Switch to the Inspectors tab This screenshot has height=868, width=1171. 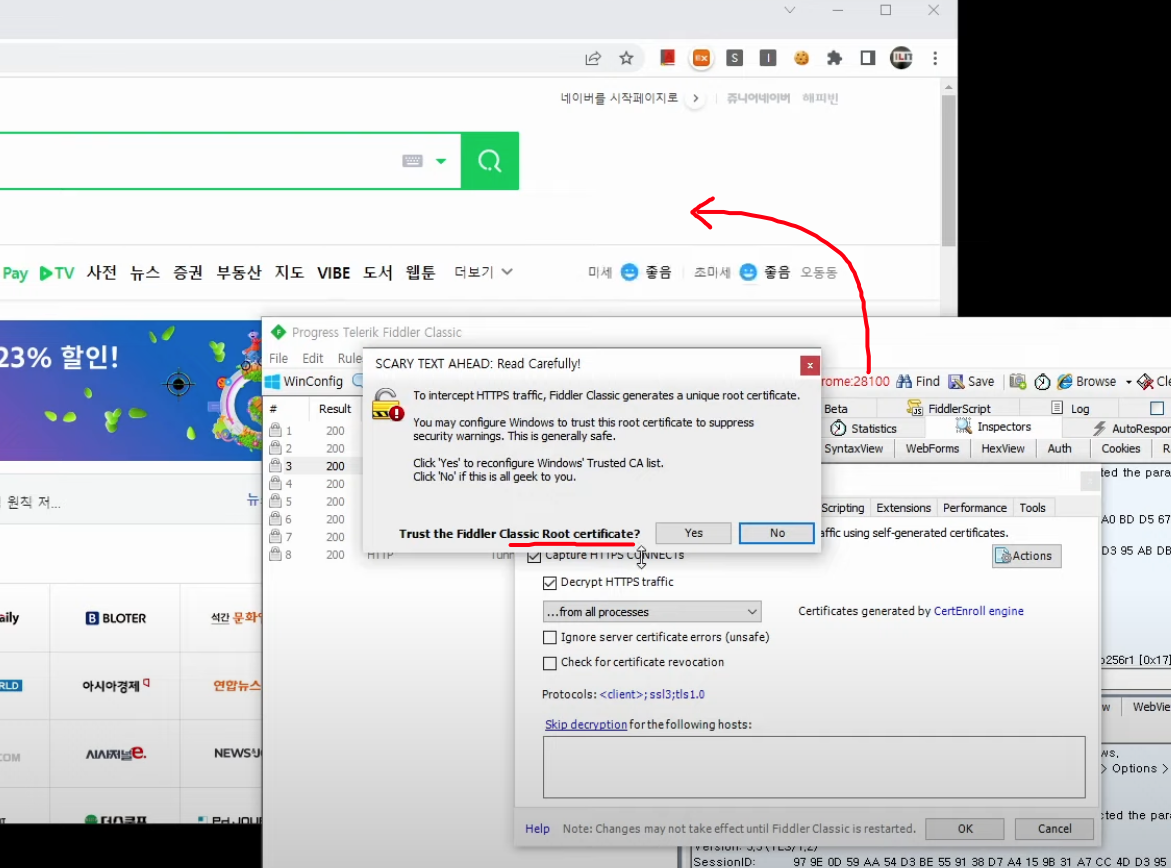point(993,427)
